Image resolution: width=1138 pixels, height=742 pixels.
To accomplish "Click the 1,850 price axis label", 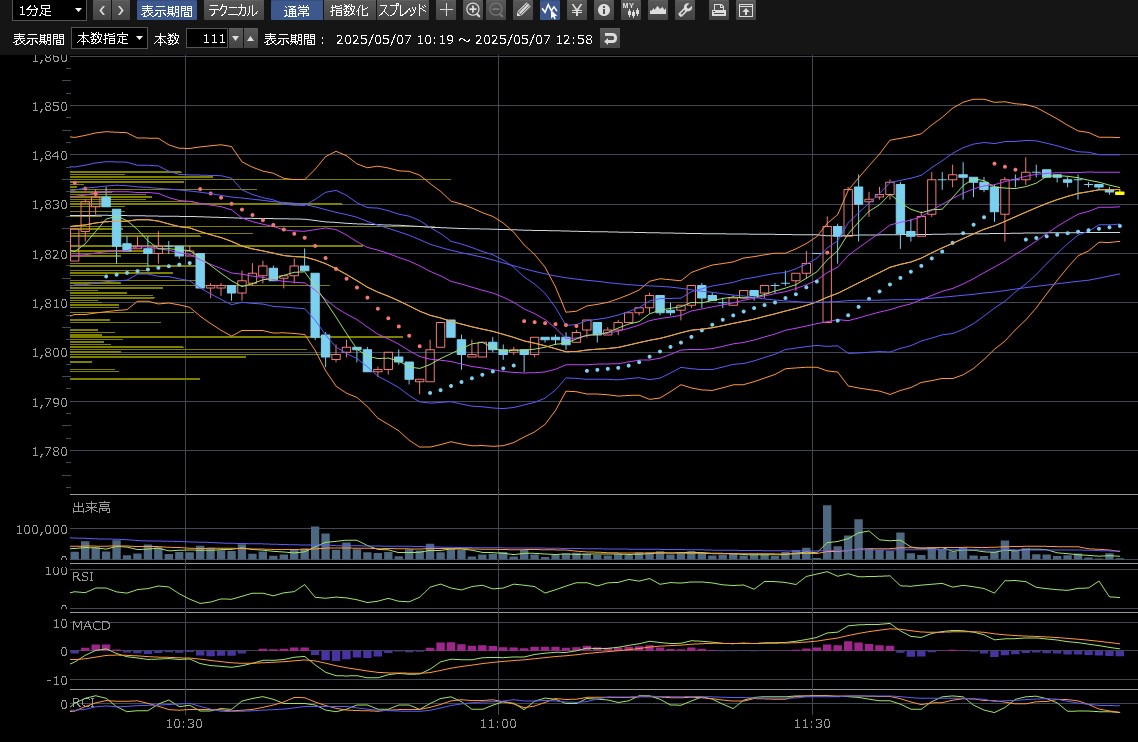I will pos(49,106).
